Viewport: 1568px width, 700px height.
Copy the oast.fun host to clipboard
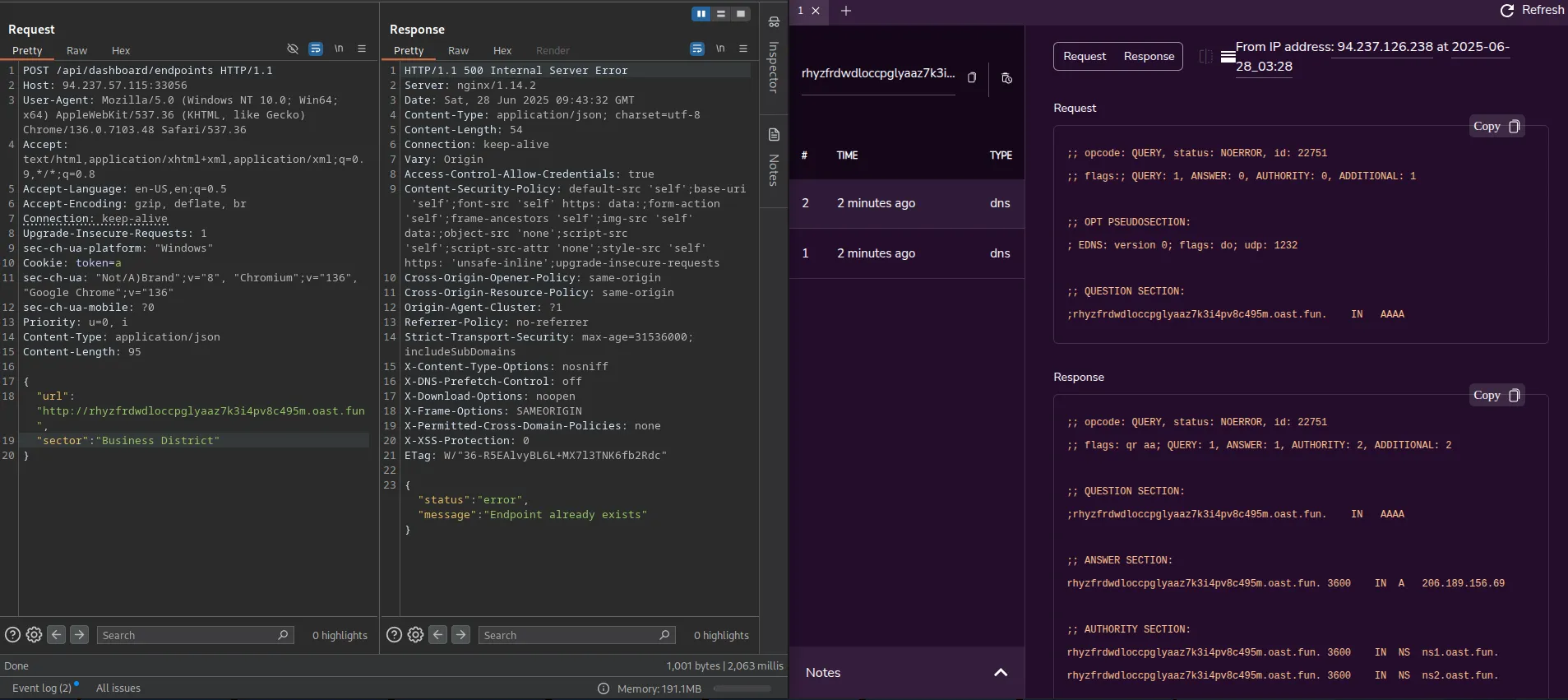point(971,77)
